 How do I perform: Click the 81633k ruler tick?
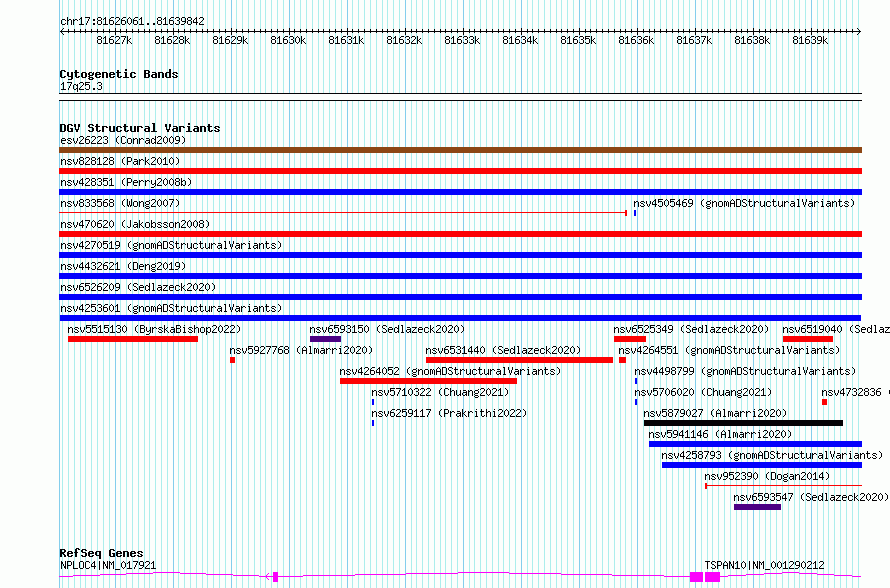click(463, 40)
